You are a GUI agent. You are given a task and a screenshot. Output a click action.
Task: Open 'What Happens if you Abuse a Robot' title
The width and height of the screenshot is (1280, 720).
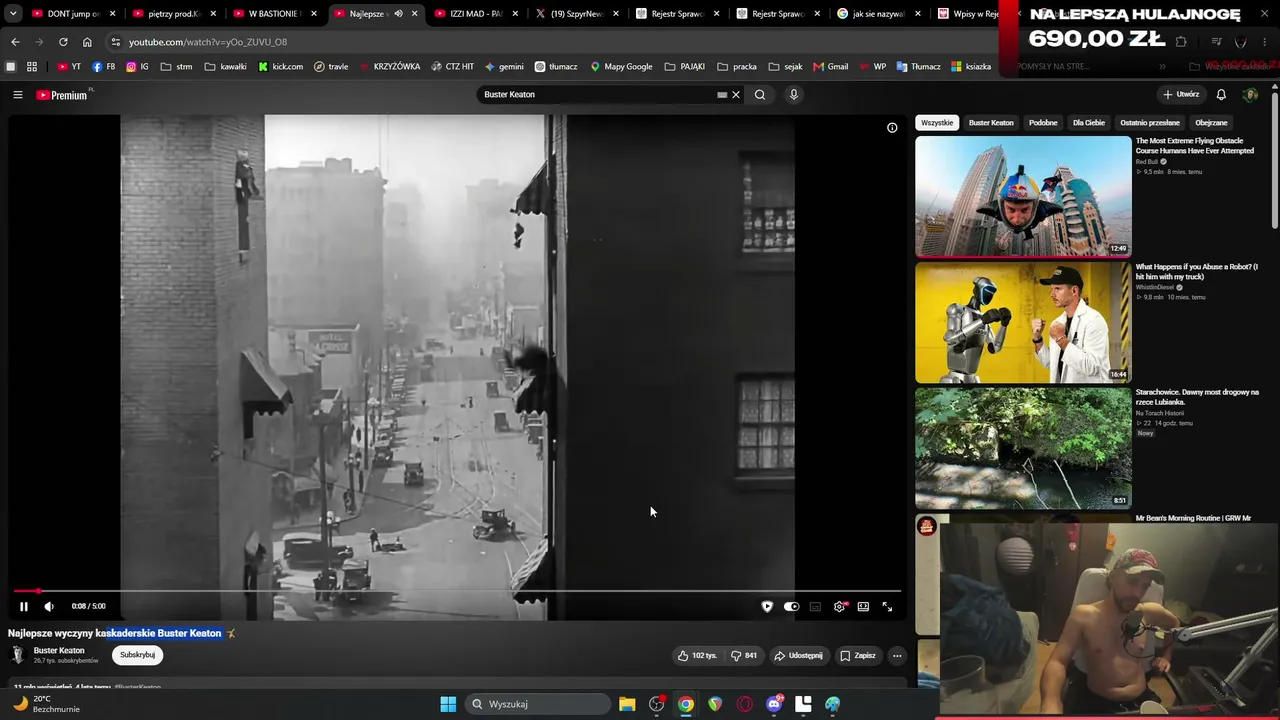point(1197,272)
